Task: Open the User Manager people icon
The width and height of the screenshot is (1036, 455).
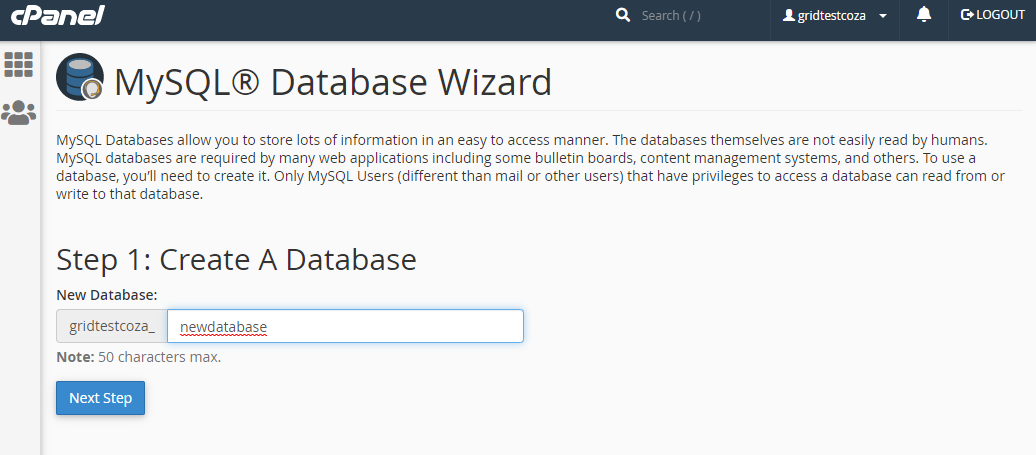Action: click(x=18, y=113)
